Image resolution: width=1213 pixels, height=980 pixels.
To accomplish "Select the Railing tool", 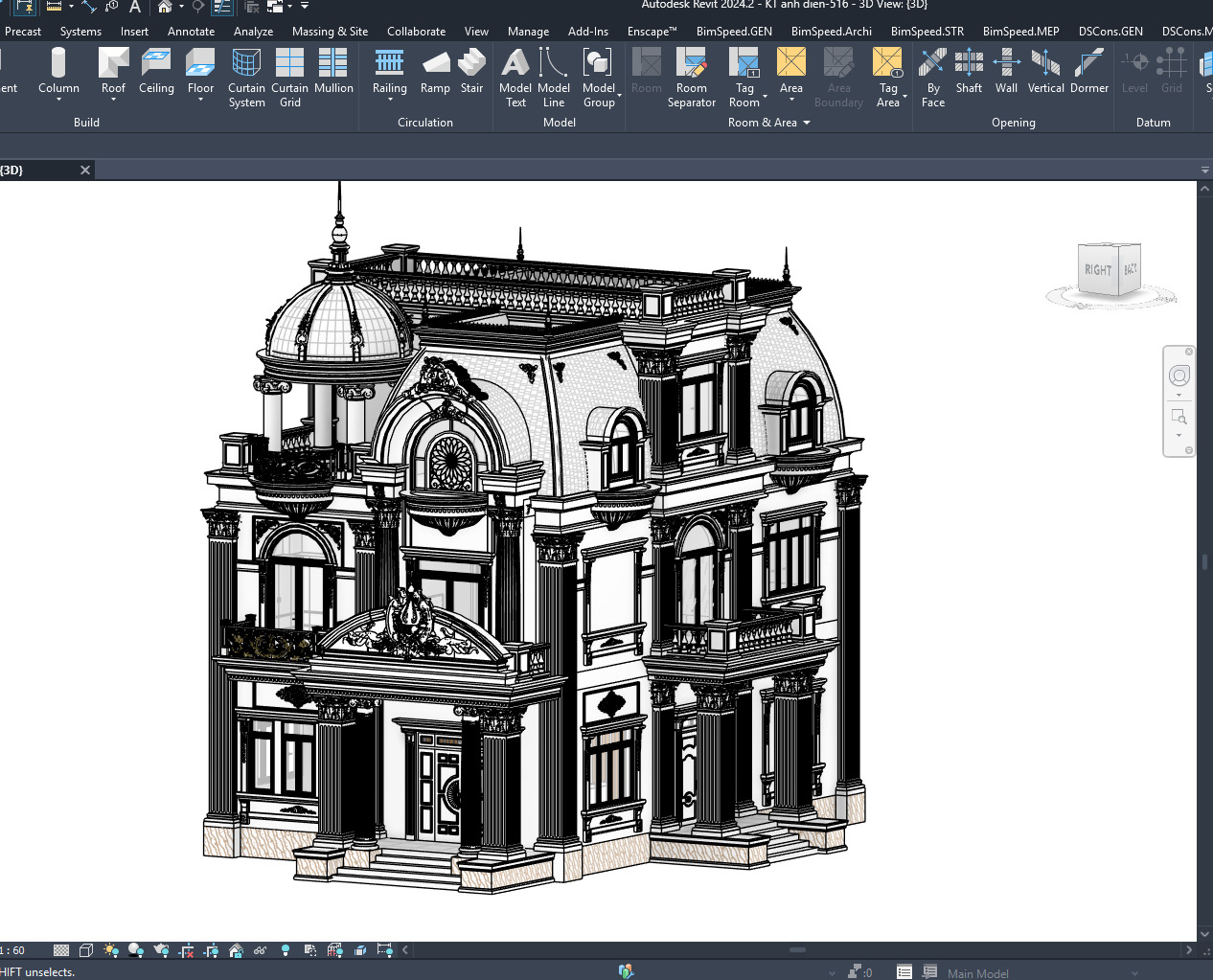I will [389, 73].
